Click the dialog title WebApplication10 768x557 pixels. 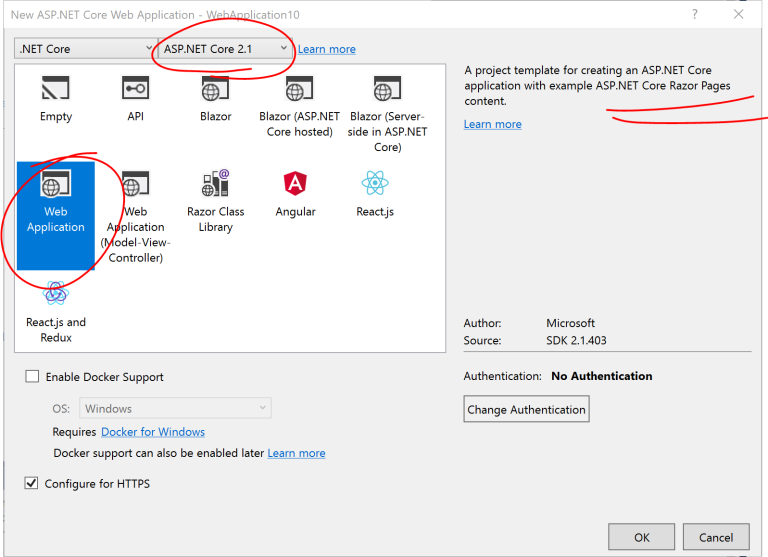(253, 15)
